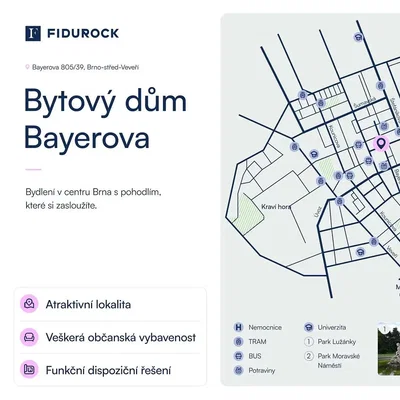The image size is (400, 400).
Task: Click the university icon at the map's top
Action: click(x=358, y=37)
